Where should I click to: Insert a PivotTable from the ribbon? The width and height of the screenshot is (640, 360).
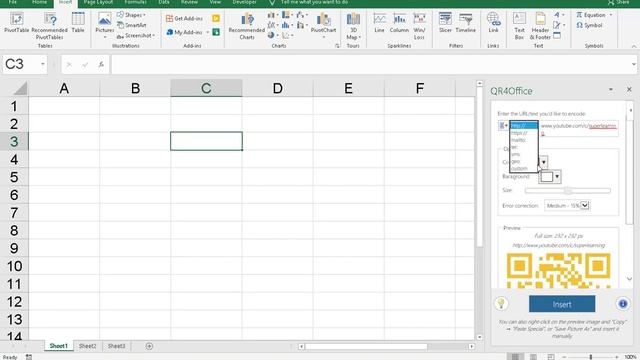17,23
